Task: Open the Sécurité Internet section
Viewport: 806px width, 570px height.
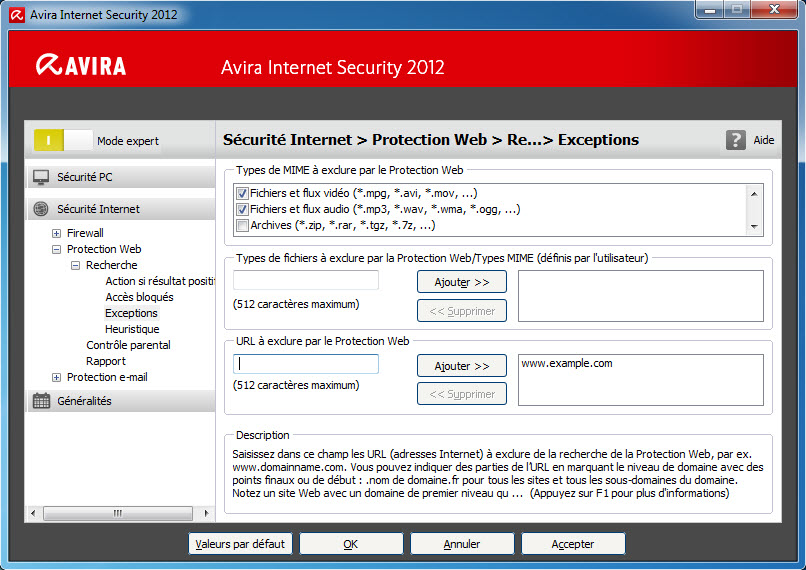Action: (121, 209)
